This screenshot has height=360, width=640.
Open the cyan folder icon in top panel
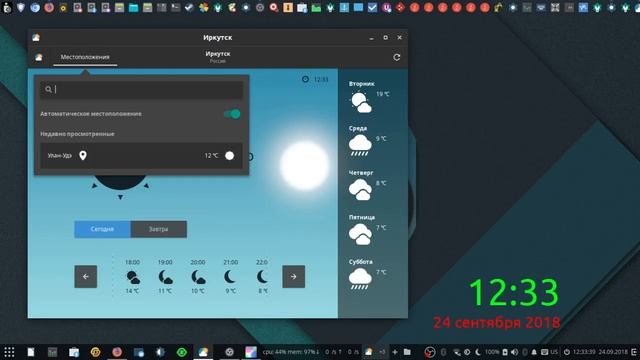coord(133,7)
